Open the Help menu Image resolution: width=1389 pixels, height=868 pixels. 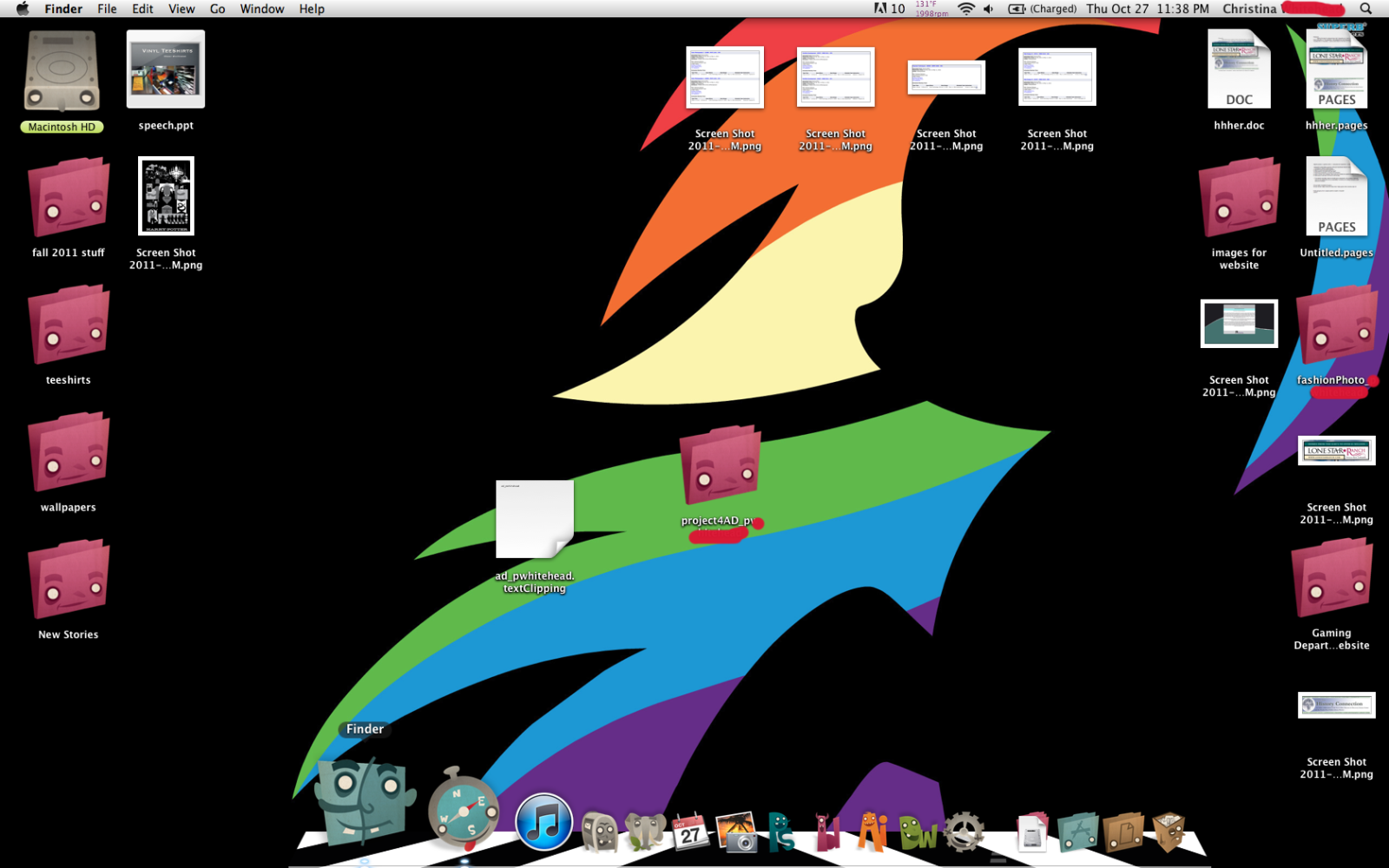point(312,9)
